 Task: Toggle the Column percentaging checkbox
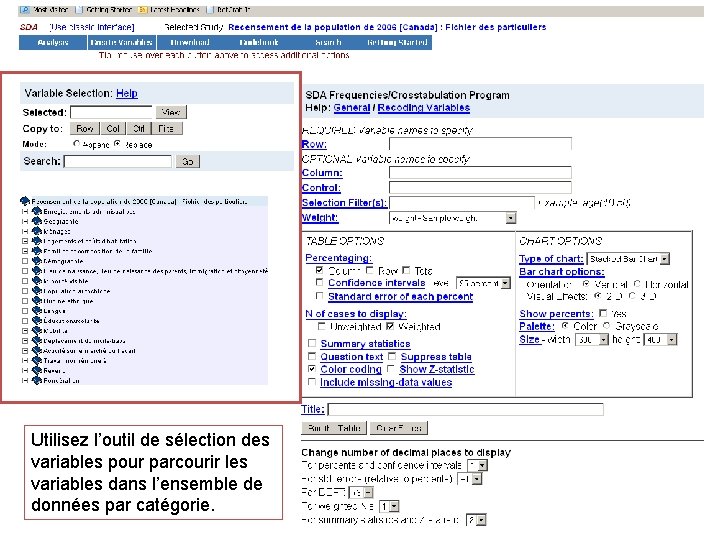pos(320,270)
